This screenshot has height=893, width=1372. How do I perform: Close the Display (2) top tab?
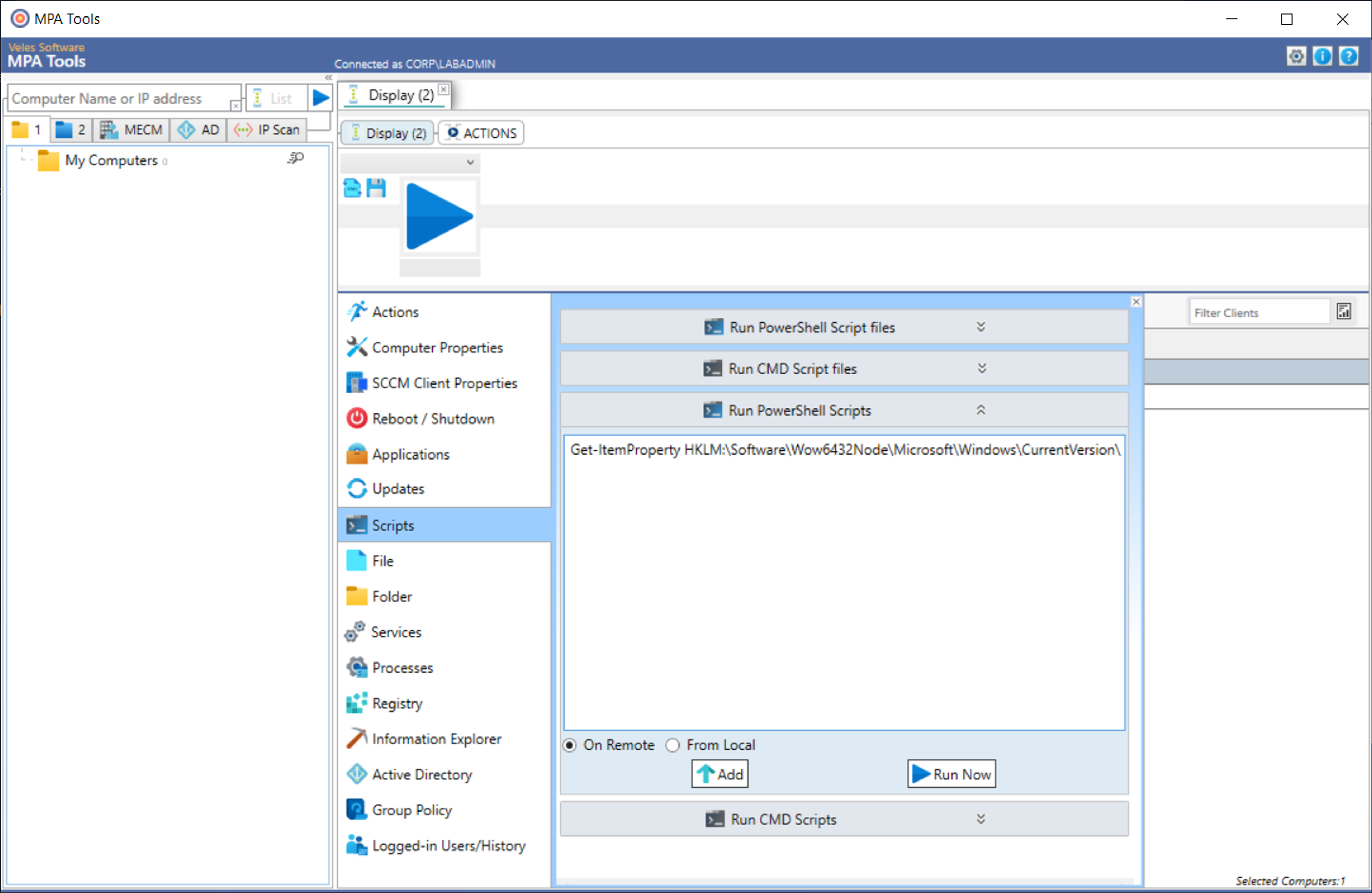443,89
